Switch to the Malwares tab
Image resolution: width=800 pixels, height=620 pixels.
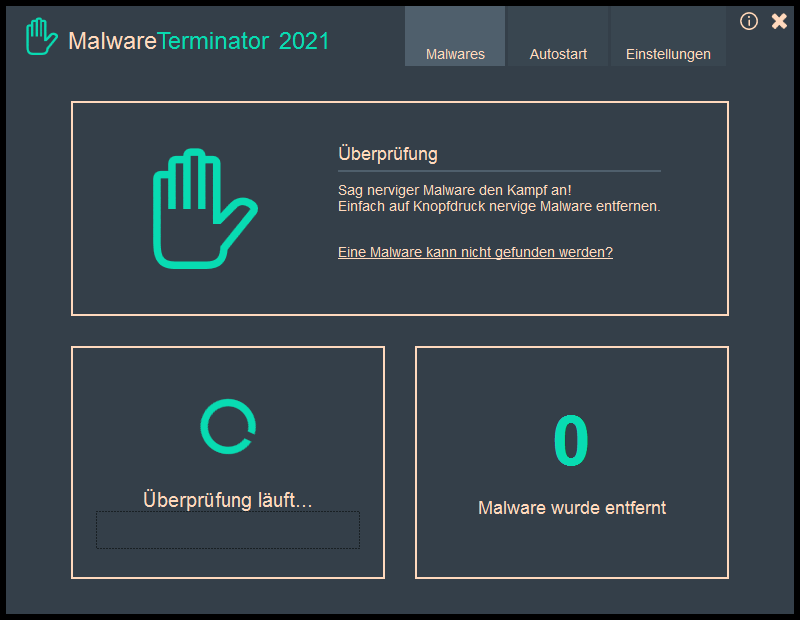point(455,54)
